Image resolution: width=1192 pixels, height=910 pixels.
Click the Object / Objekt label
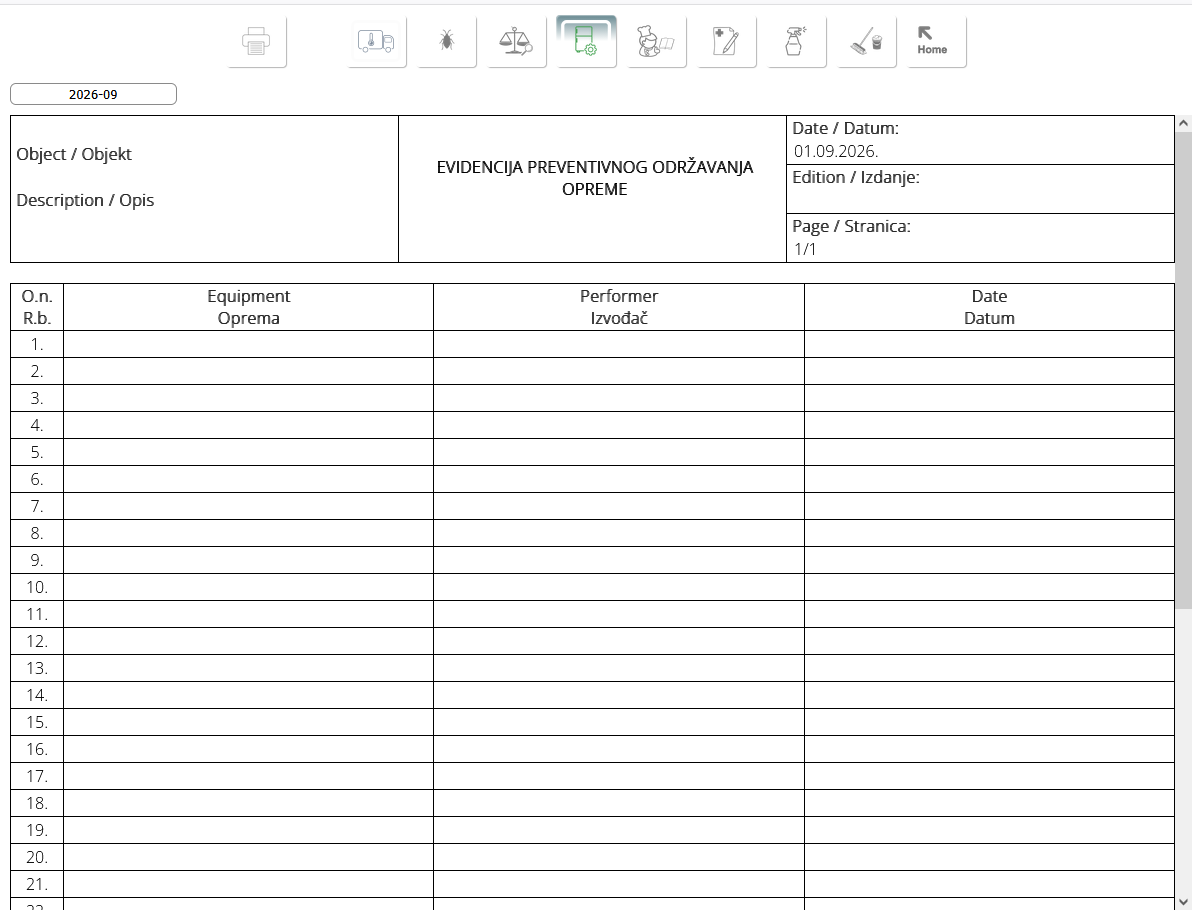(74, 154)
